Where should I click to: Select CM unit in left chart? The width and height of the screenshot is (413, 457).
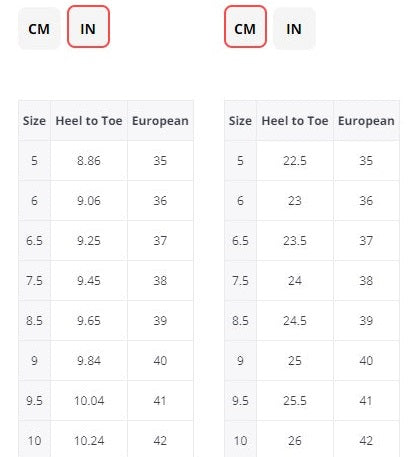39,29
